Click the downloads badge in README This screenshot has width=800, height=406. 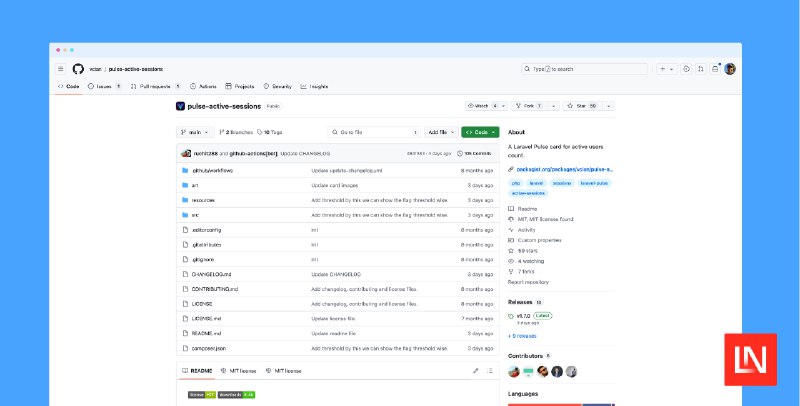point(236,395)
